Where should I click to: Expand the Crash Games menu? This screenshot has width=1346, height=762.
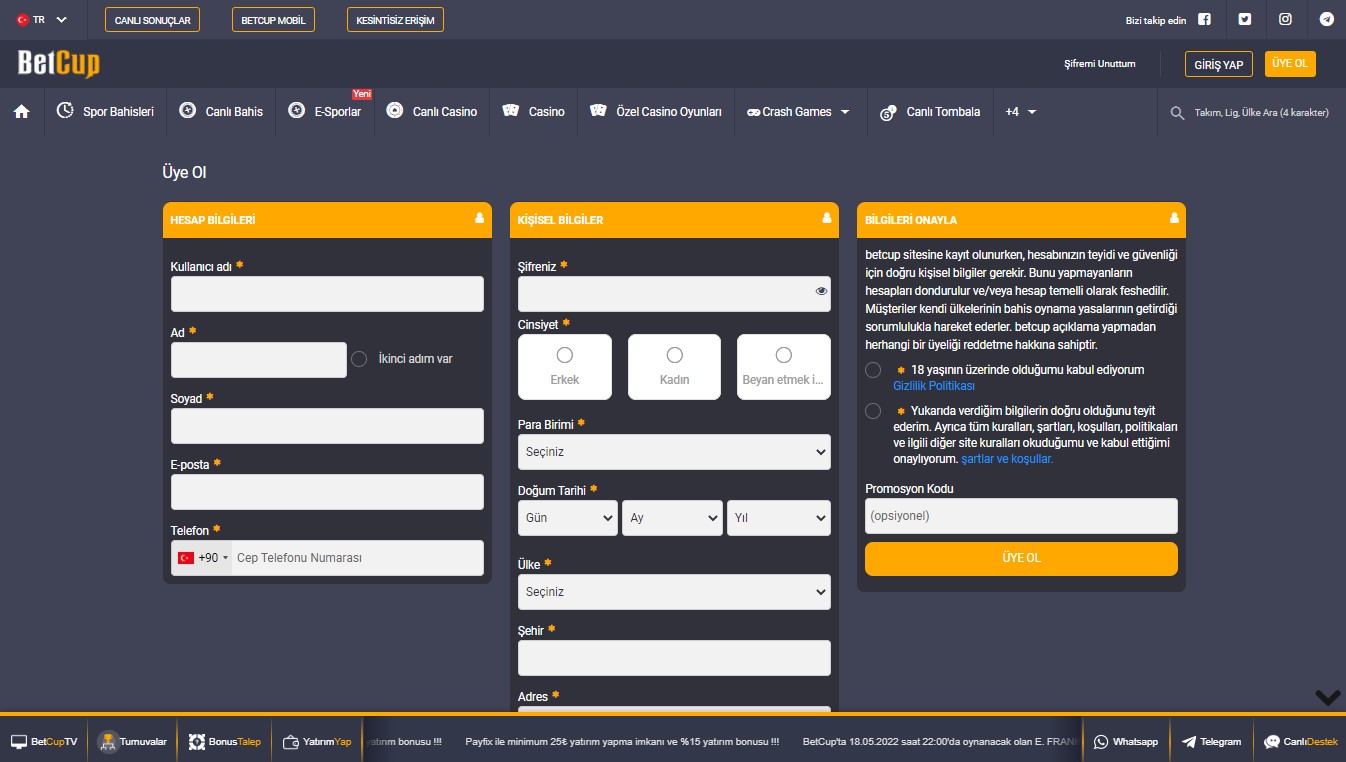[798, 112]
